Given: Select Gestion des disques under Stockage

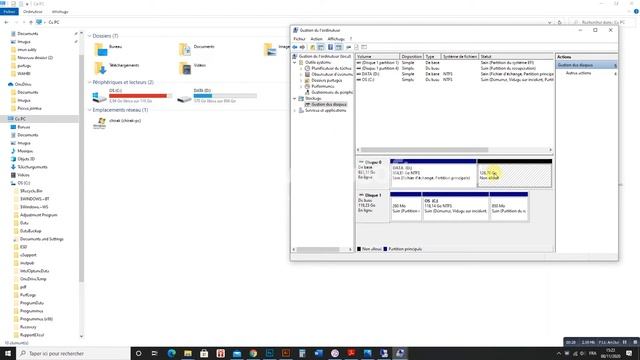Looking at the screenshot, I should 329,104.
